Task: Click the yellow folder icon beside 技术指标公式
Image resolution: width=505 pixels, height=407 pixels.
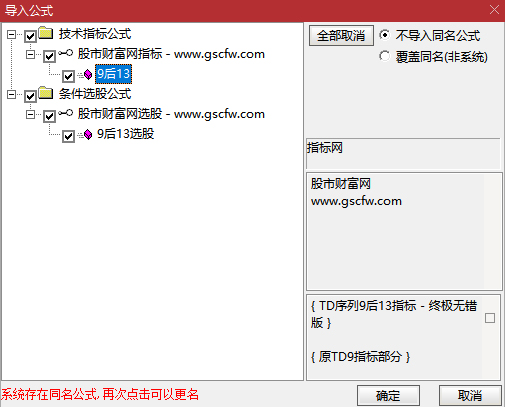Action: click(x=46, y=33)
